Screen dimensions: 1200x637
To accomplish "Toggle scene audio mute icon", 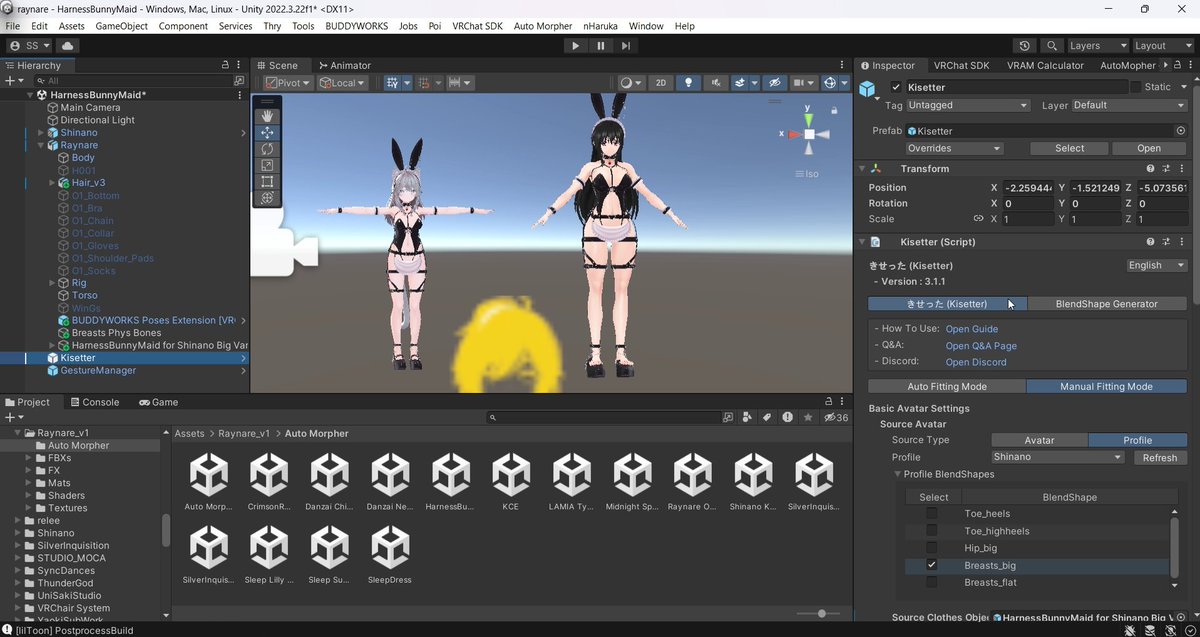I will pos(714,83).
